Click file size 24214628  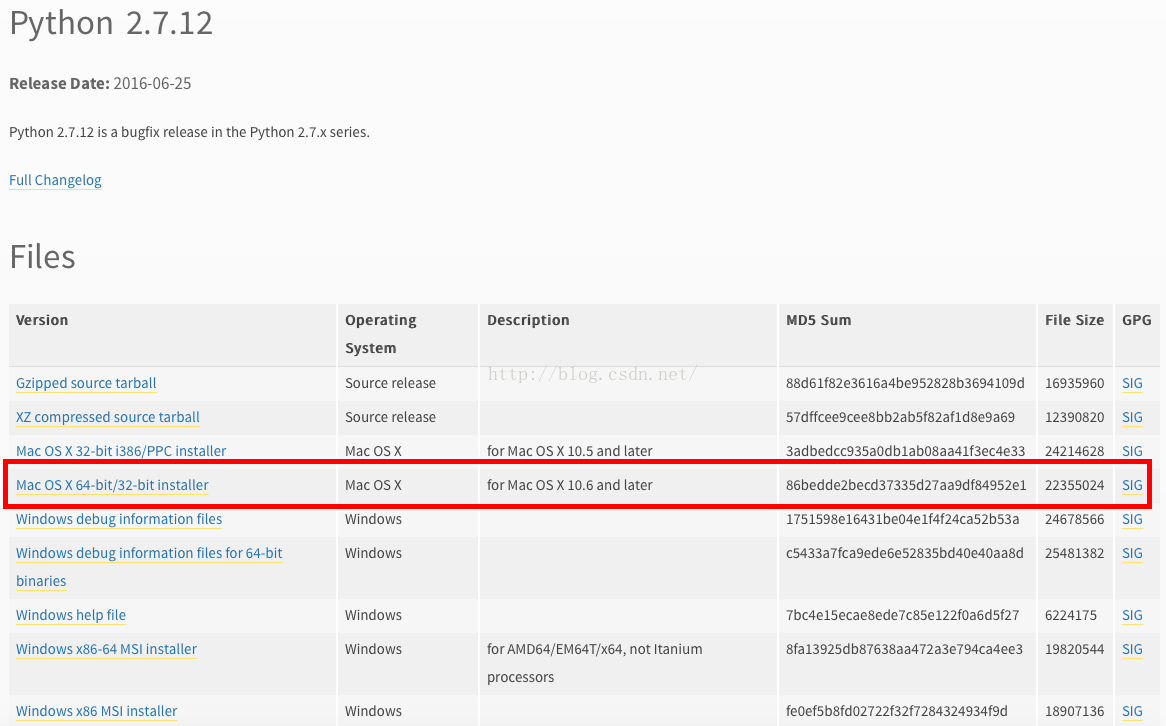(1075, 451)
